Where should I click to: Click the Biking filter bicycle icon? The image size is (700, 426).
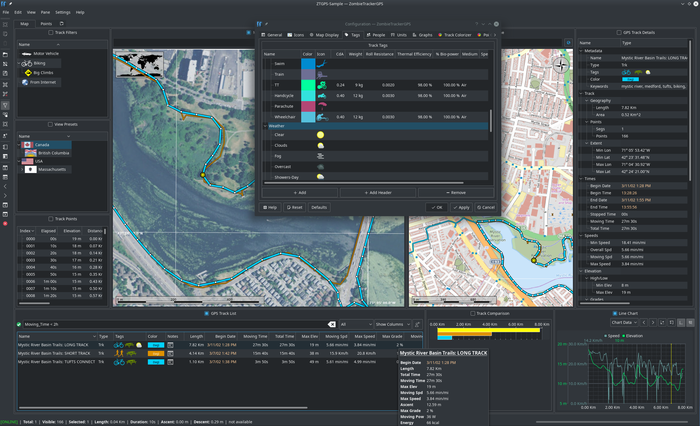tap(25, 63)
